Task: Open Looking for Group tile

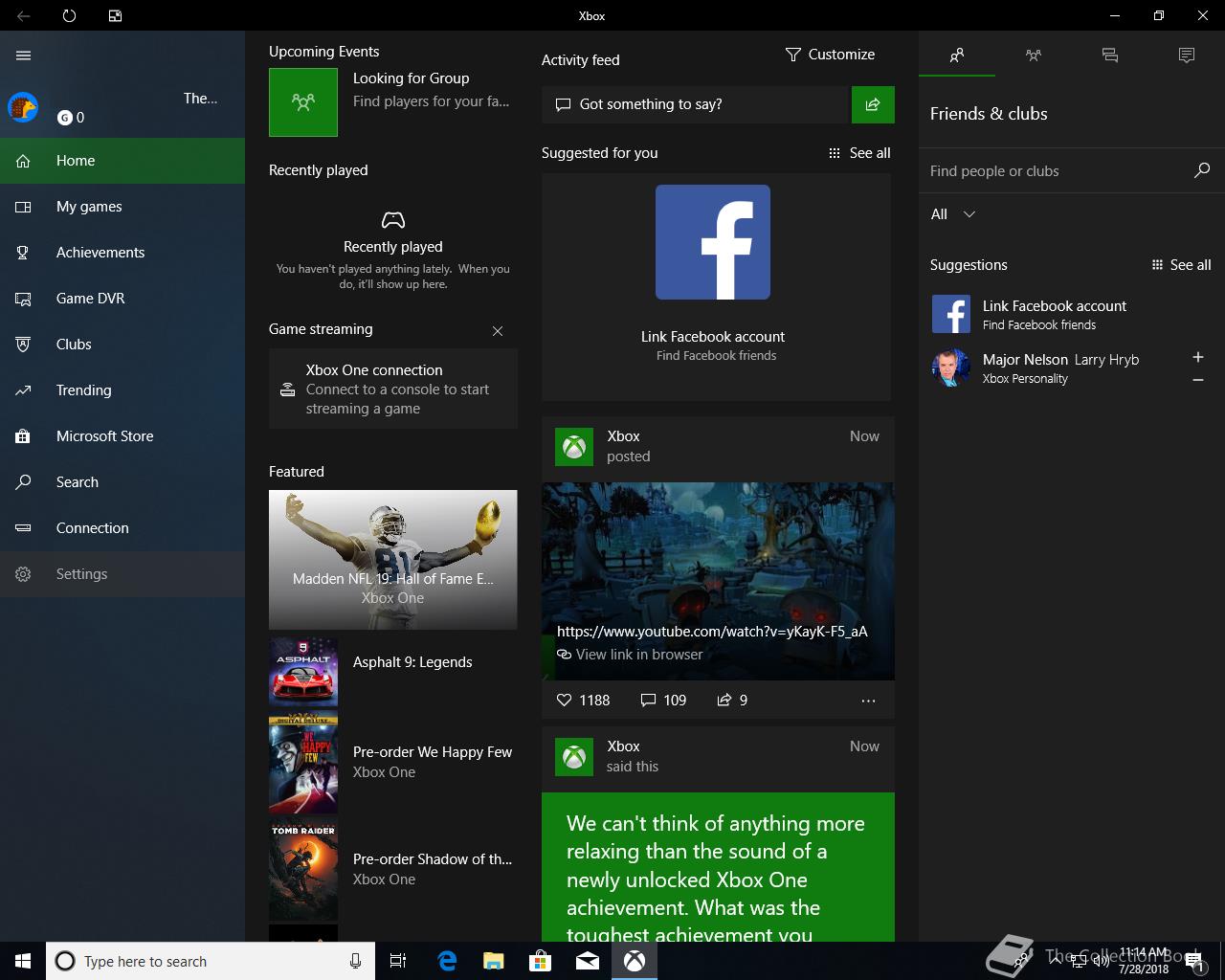Action: click(392, 102)
